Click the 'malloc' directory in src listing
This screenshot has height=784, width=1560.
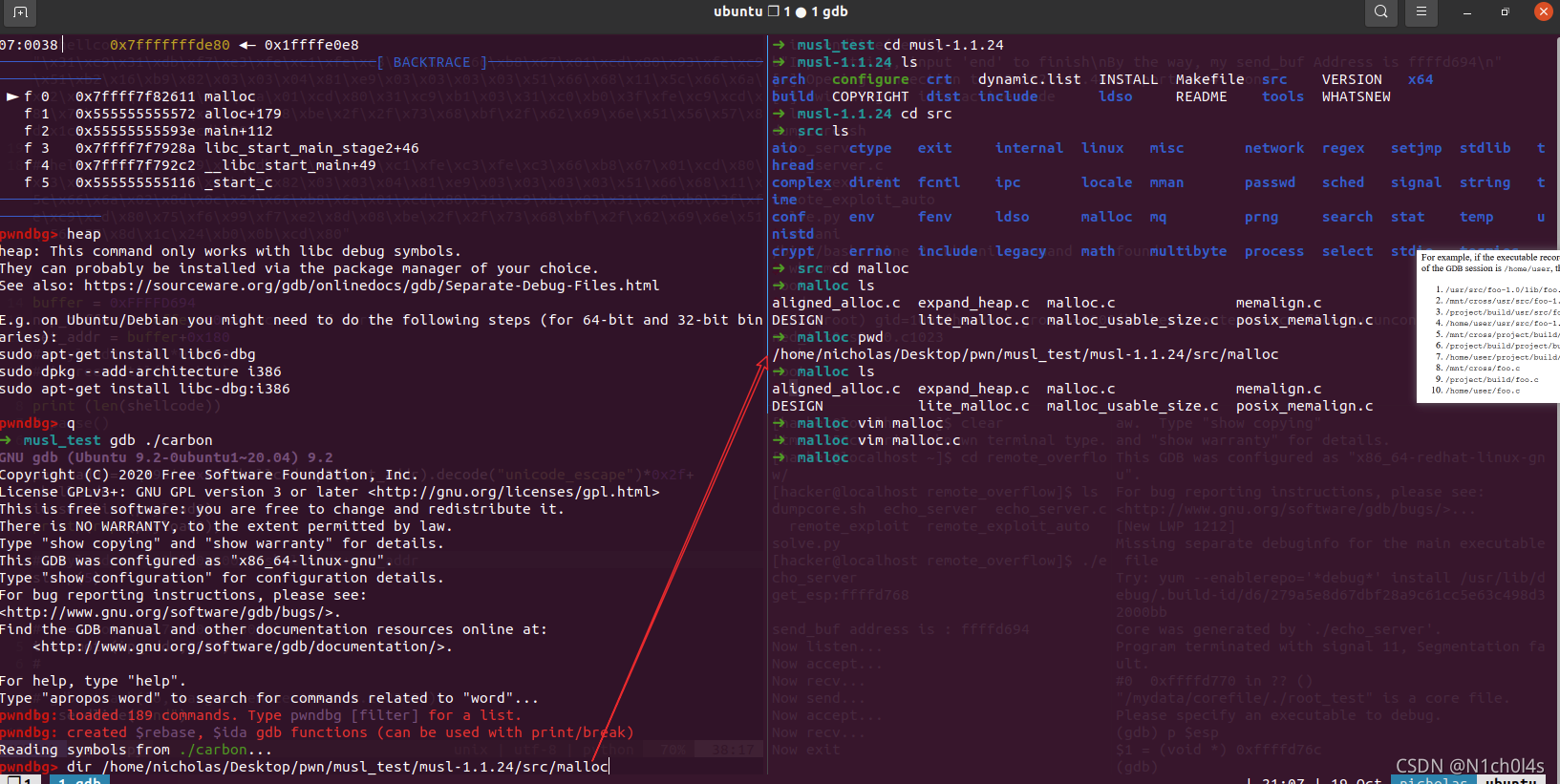coord(1106,217)
